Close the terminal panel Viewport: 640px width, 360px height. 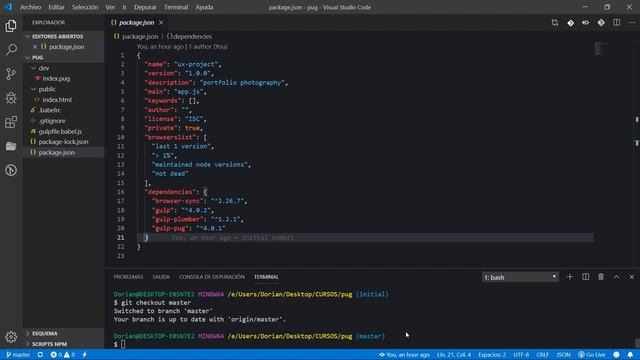pos(631,277)
